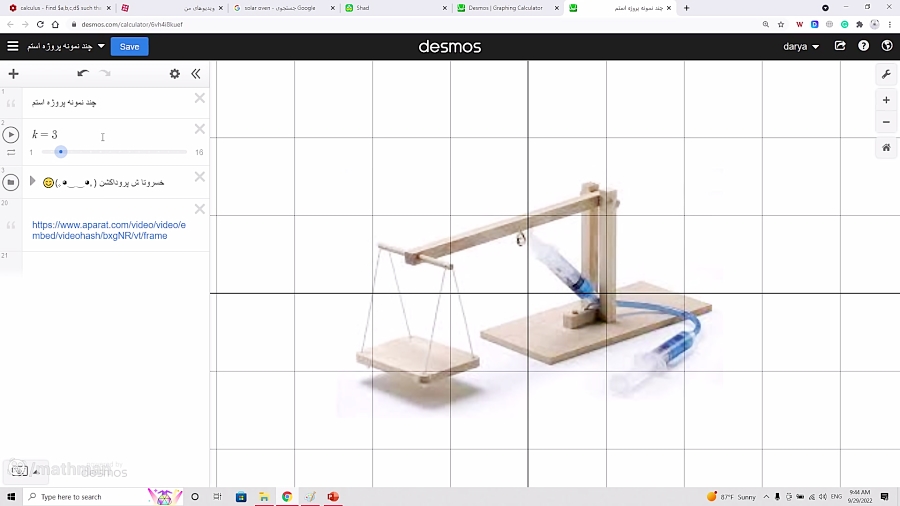The image size is (900, 506).
Task: Reset graph to default home view
Action: [x=886, y=147]
